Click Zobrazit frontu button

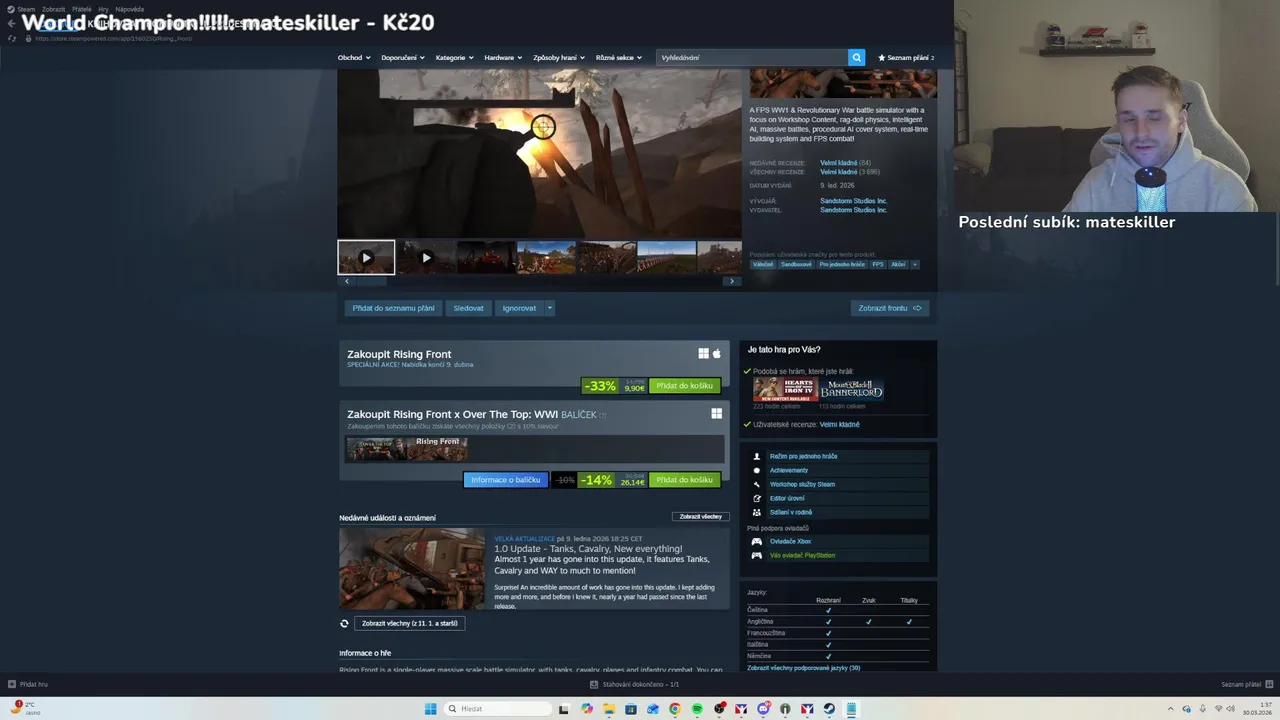point(890,308)
